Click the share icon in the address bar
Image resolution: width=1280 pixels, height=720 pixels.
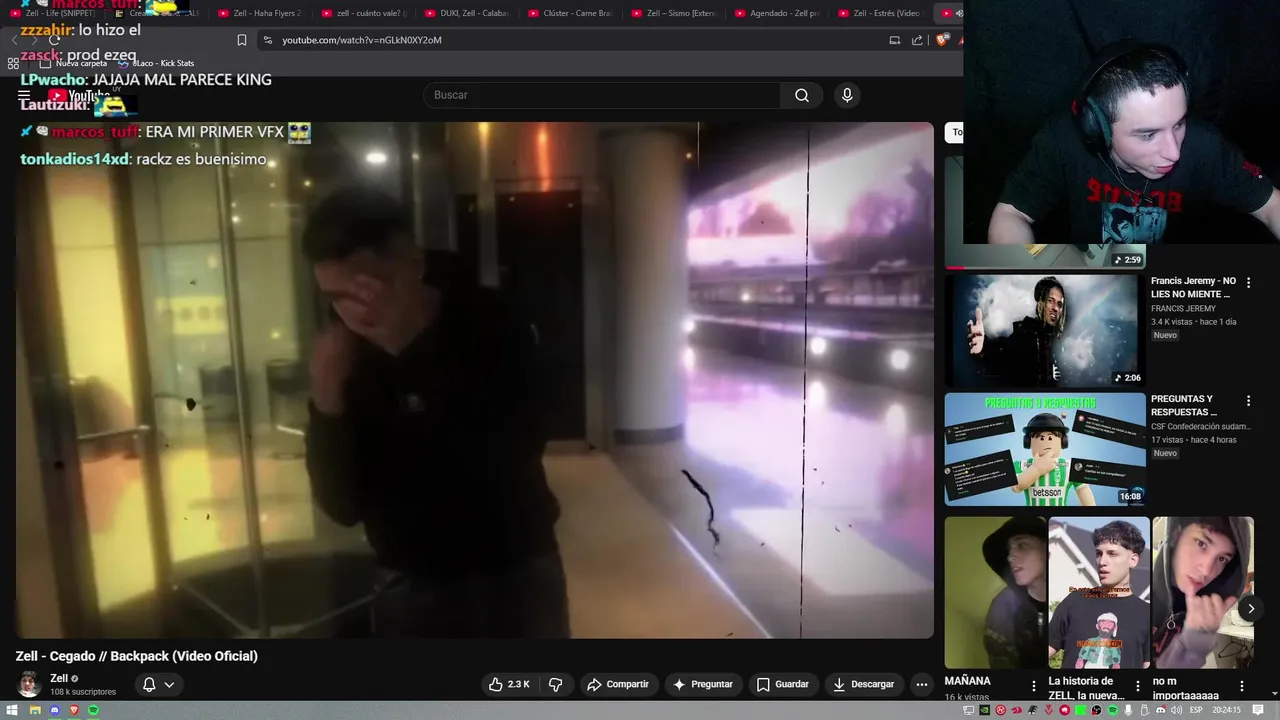coord(917,40)
